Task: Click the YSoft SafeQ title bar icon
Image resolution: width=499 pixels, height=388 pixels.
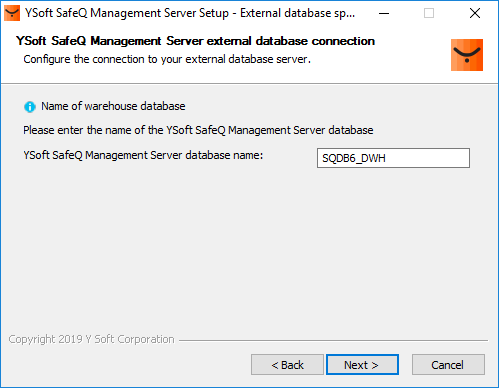Action: [12, 13]
